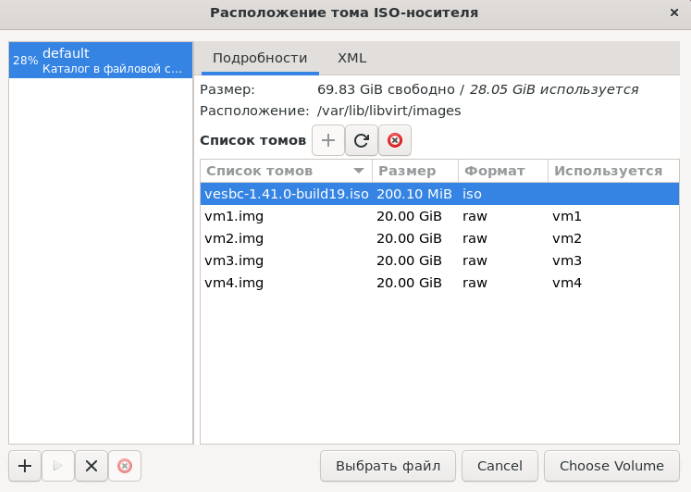Create a new volume with plus icon
The width and height of the screenshot is (691, 492).
[x=328, y=141]
